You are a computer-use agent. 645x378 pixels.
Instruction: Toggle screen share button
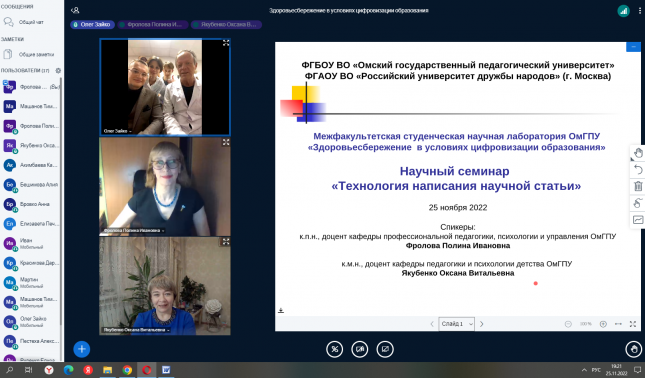(385, 350)
